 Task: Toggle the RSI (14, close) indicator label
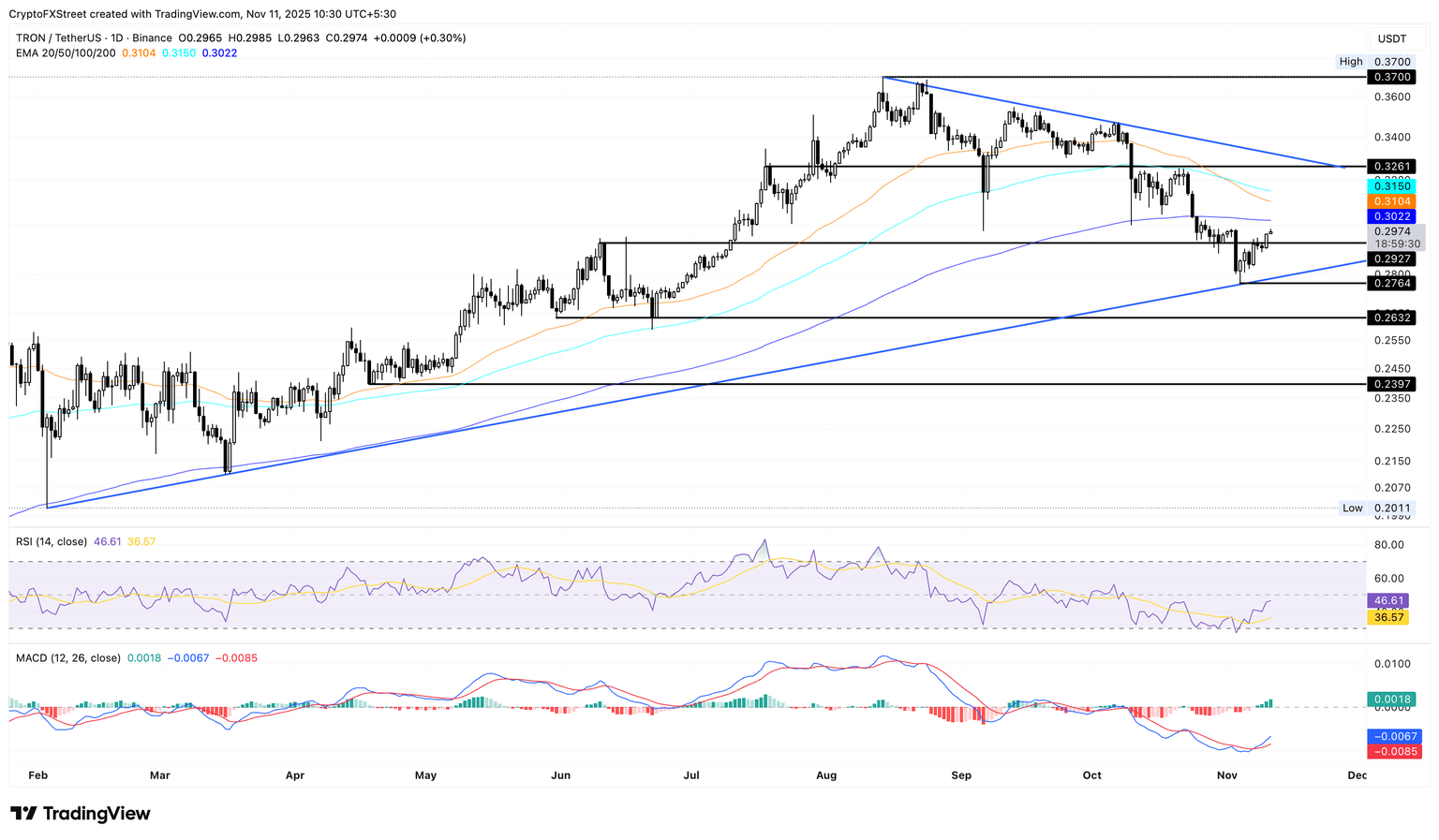pos(52,541)
